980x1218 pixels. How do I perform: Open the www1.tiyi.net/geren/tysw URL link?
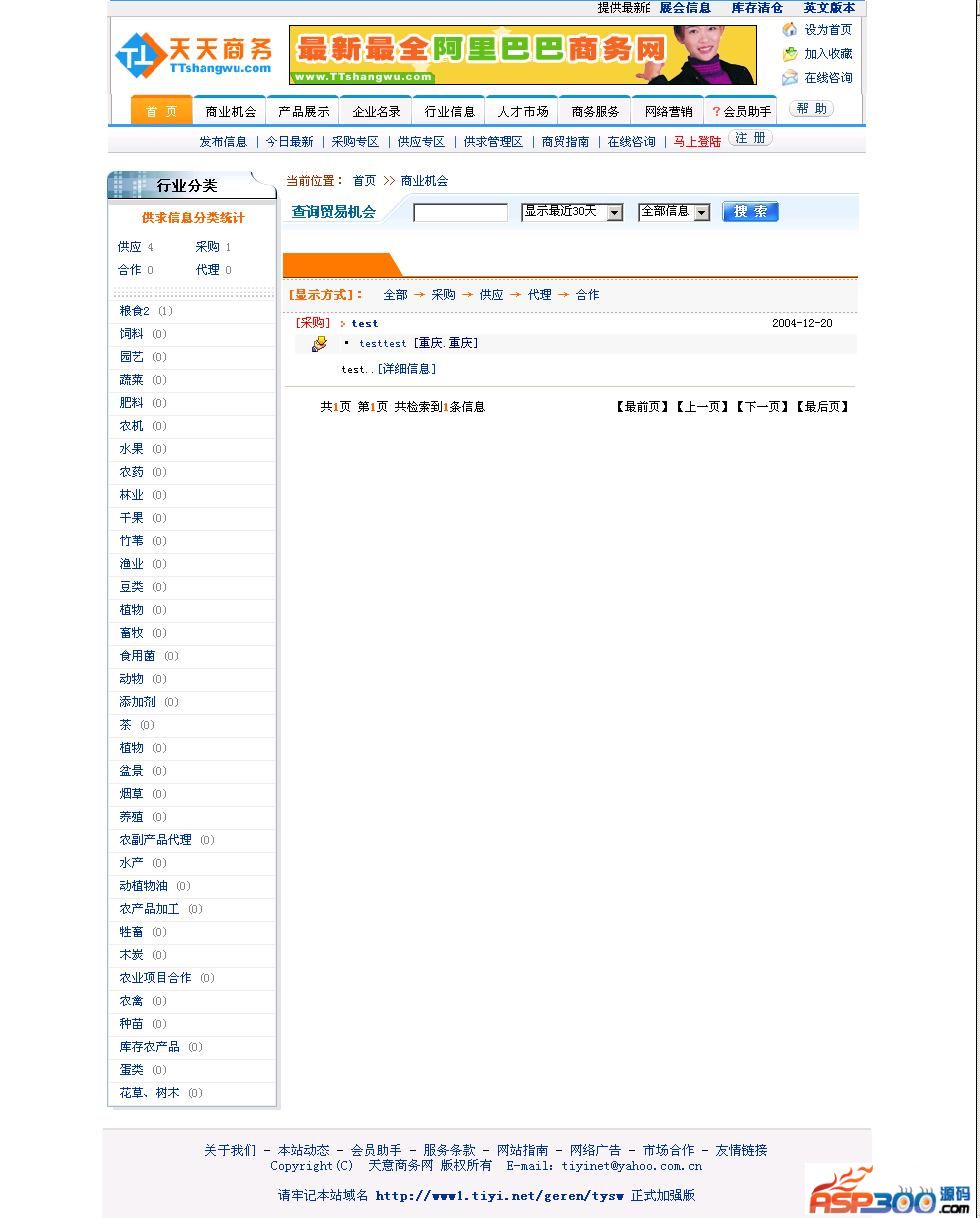pos(500,1195)
